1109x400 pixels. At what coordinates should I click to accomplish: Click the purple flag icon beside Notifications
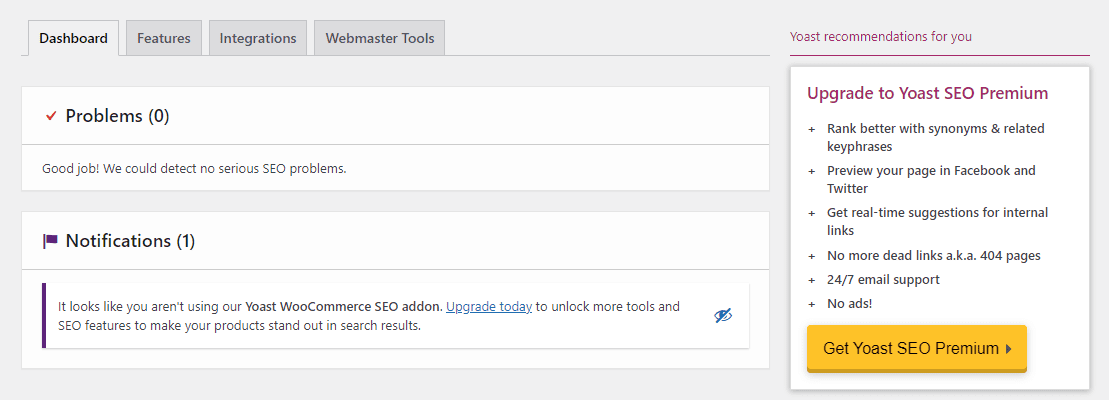pos(51,241)
